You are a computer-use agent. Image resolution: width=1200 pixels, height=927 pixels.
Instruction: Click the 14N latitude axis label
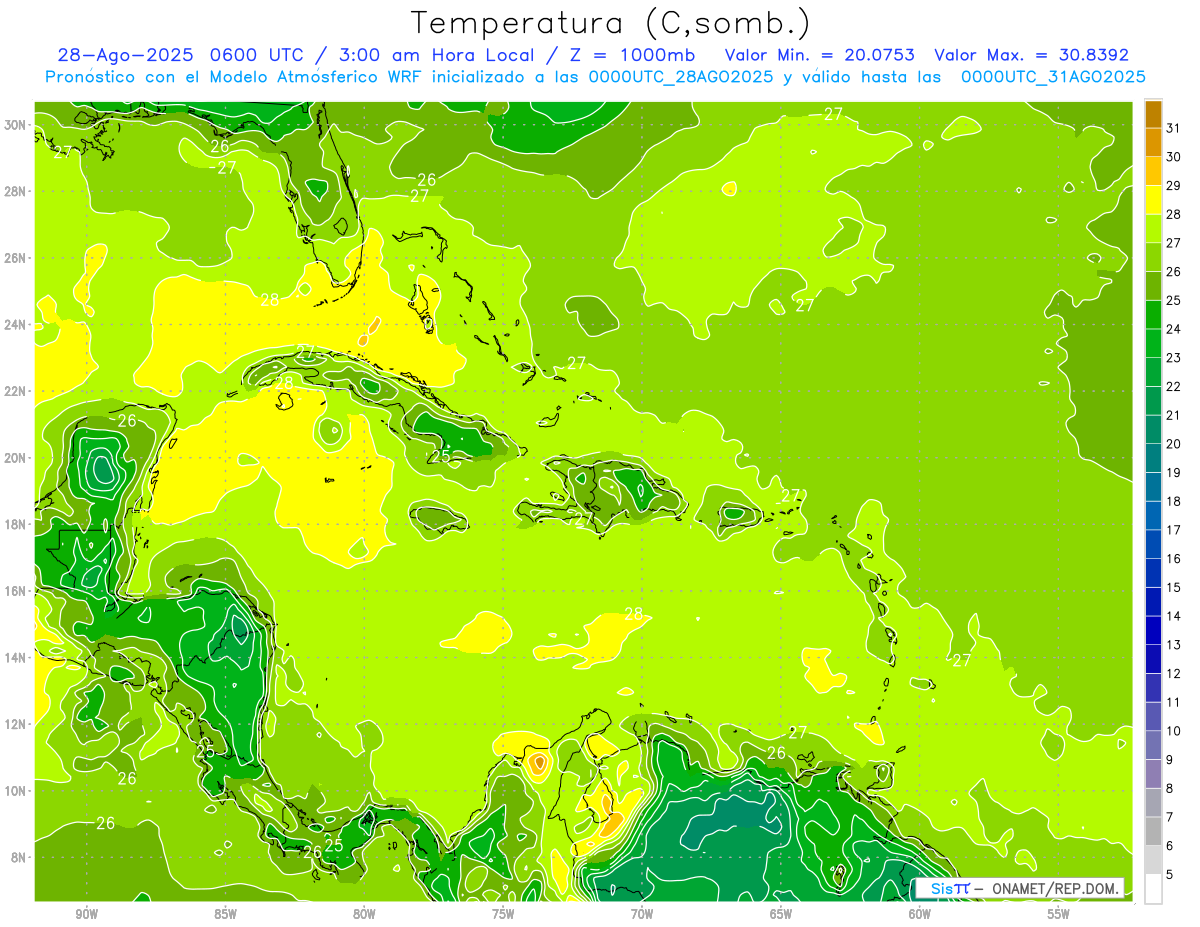point(17,657)
